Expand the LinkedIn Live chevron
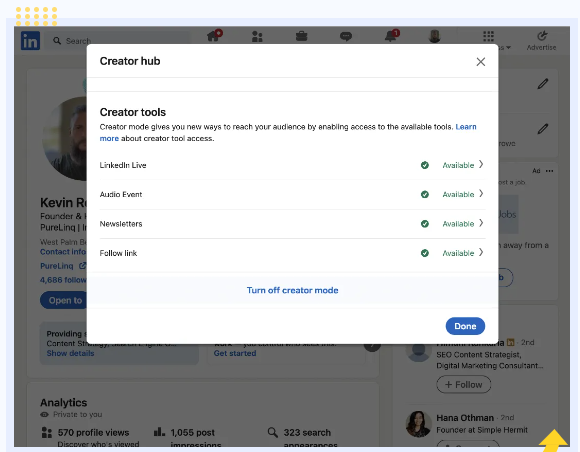Viewport: 580px width, 452px height. click(x=481, y=164)
